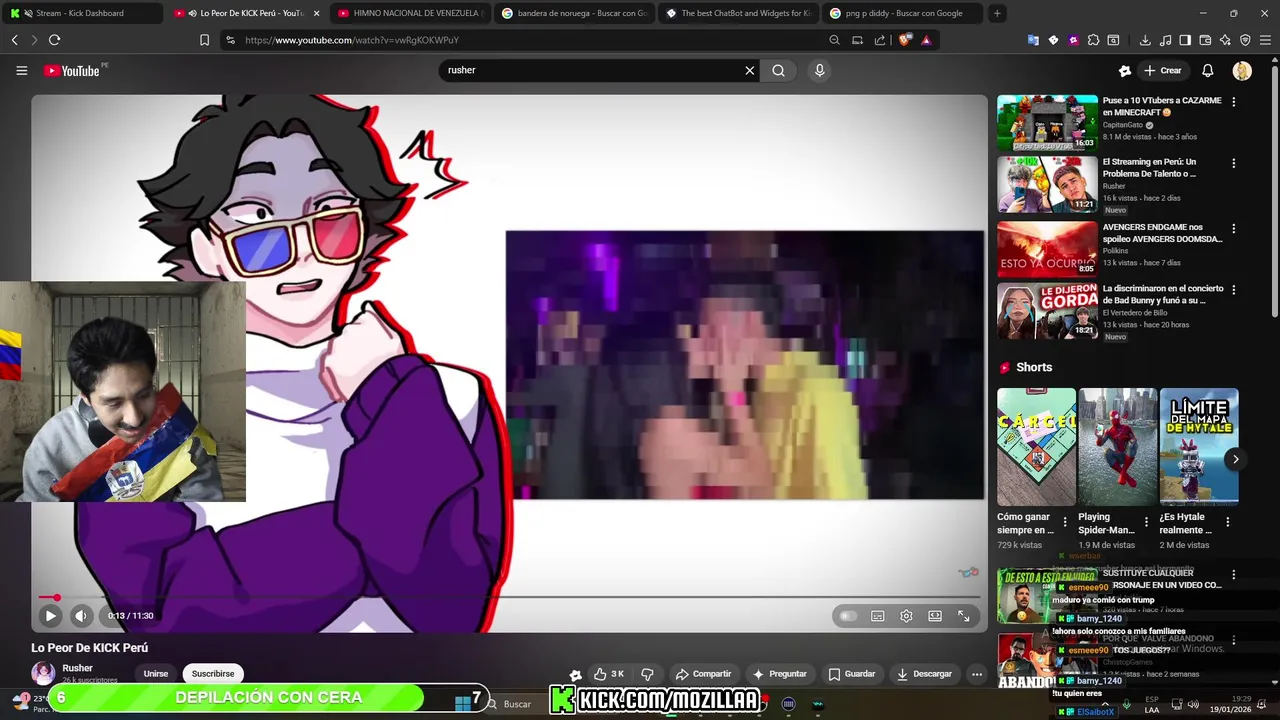Click the Preguntar button
This screenshot has height=720, width=1280.
tap(780, 674)
